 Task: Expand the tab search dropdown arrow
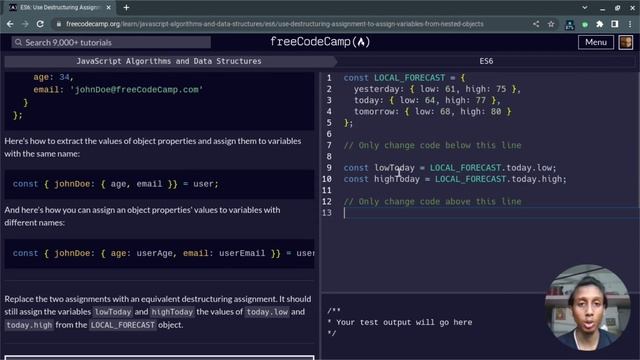point(585,7)
